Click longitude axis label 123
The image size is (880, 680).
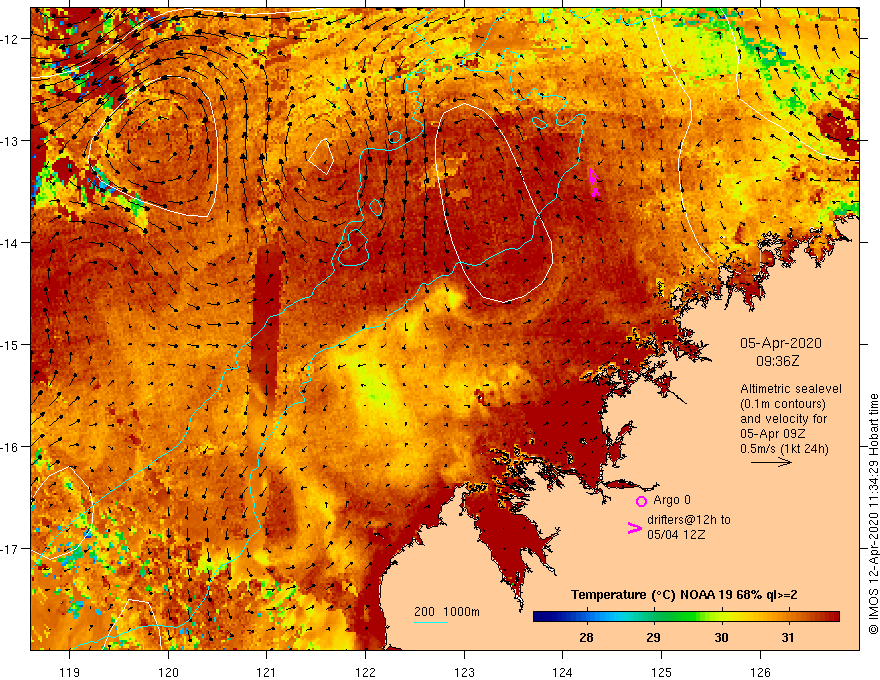464,672
